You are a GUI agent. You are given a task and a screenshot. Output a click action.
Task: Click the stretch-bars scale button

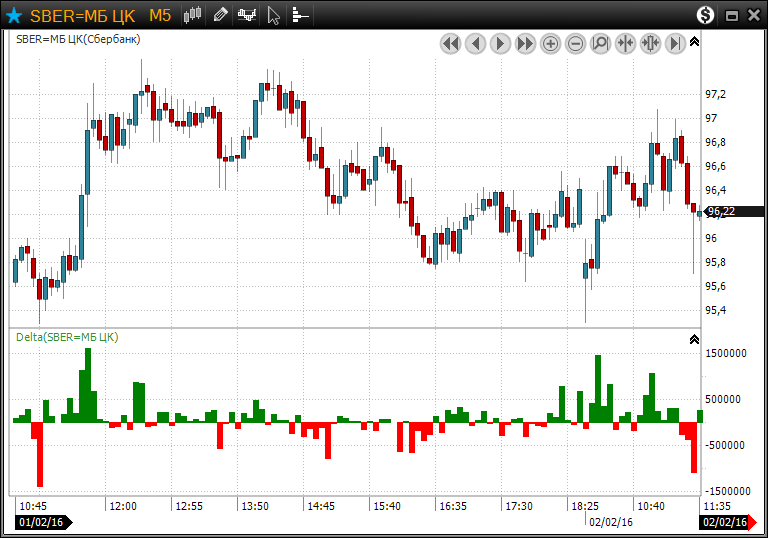pos(650,43)
